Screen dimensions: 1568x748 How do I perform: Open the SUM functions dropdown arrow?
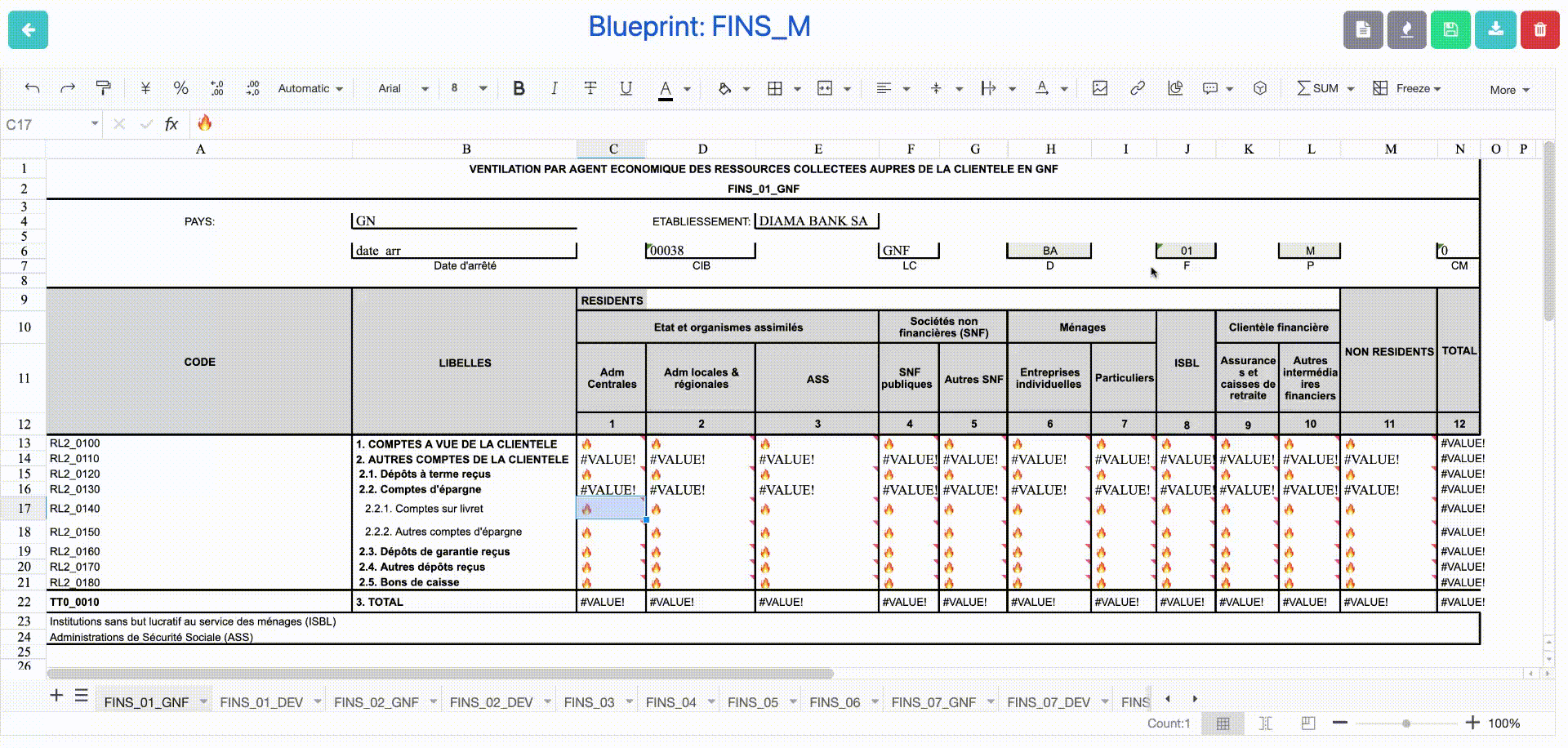click(x=1350, y=89)
